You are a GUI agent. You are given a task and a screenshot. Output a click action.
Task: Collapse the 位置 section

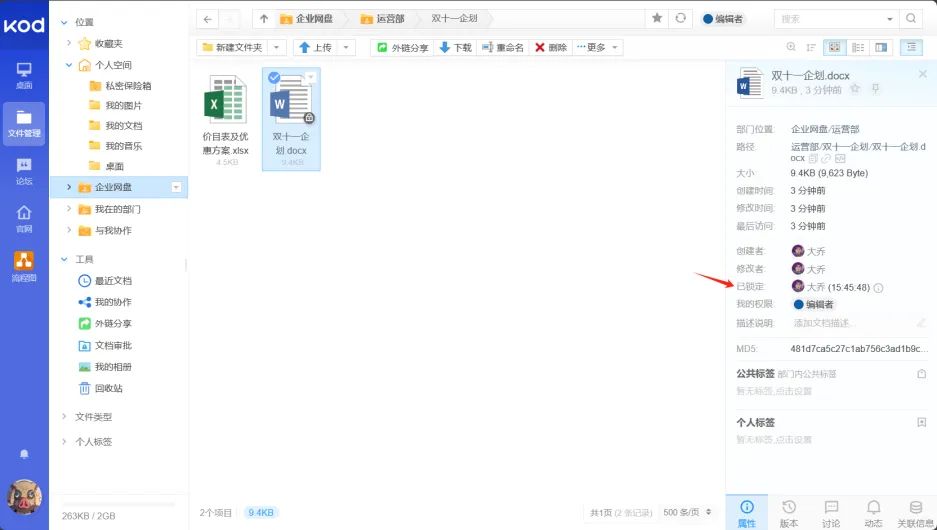[64, 22]
